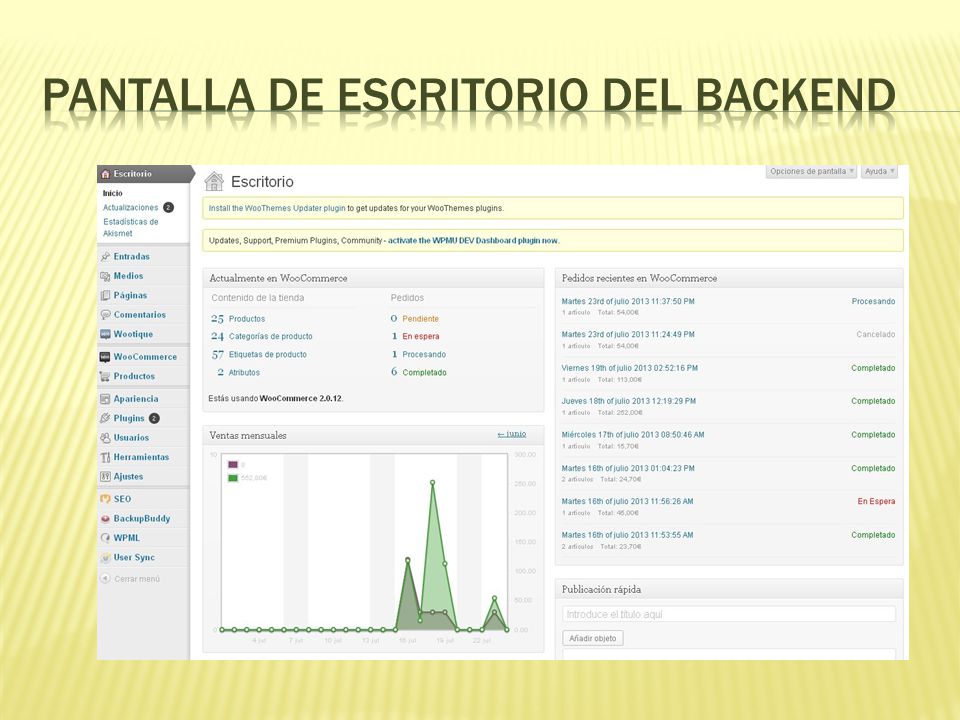Click the Plugins plug icon

[105, 418]
